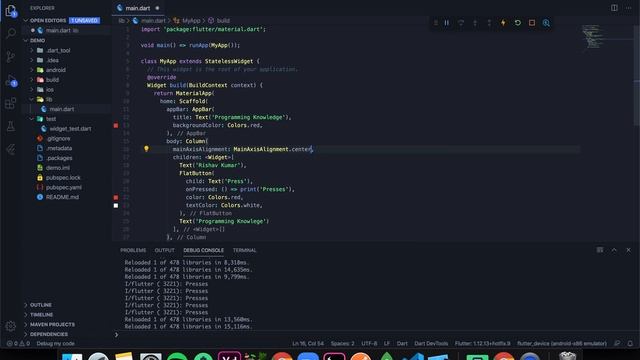Switch to the Terminal panel tab

pyautogui.click(x=244, y=250)
